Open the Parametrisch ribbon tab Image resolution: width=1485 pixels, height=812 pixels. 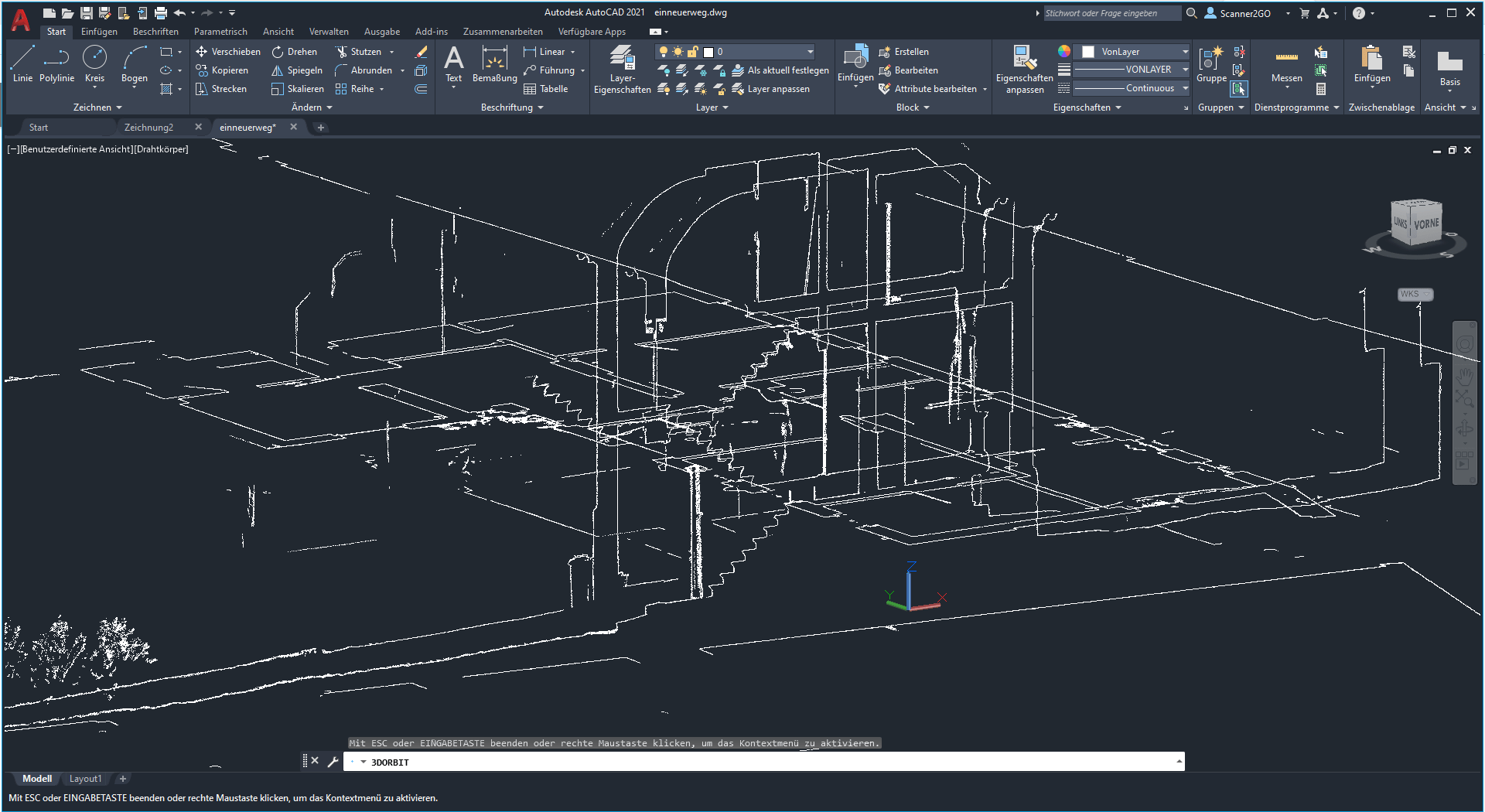[x=220, y=32]
